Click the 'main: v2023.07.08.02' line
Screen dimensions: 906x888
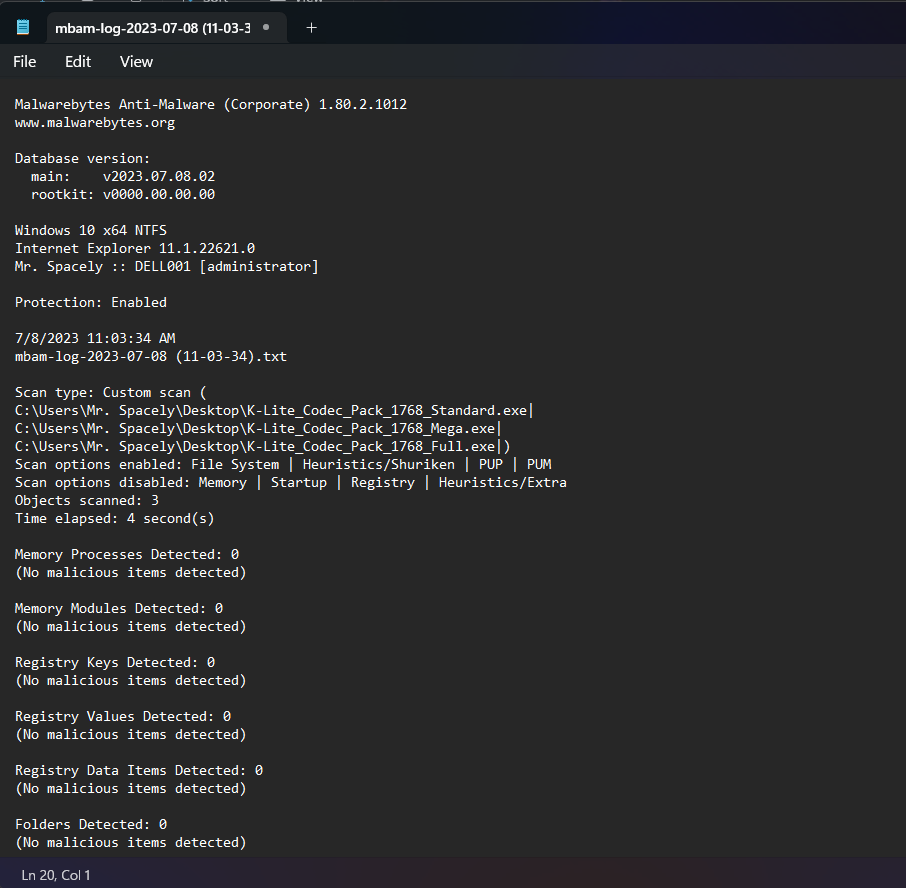tap(123, 176)
